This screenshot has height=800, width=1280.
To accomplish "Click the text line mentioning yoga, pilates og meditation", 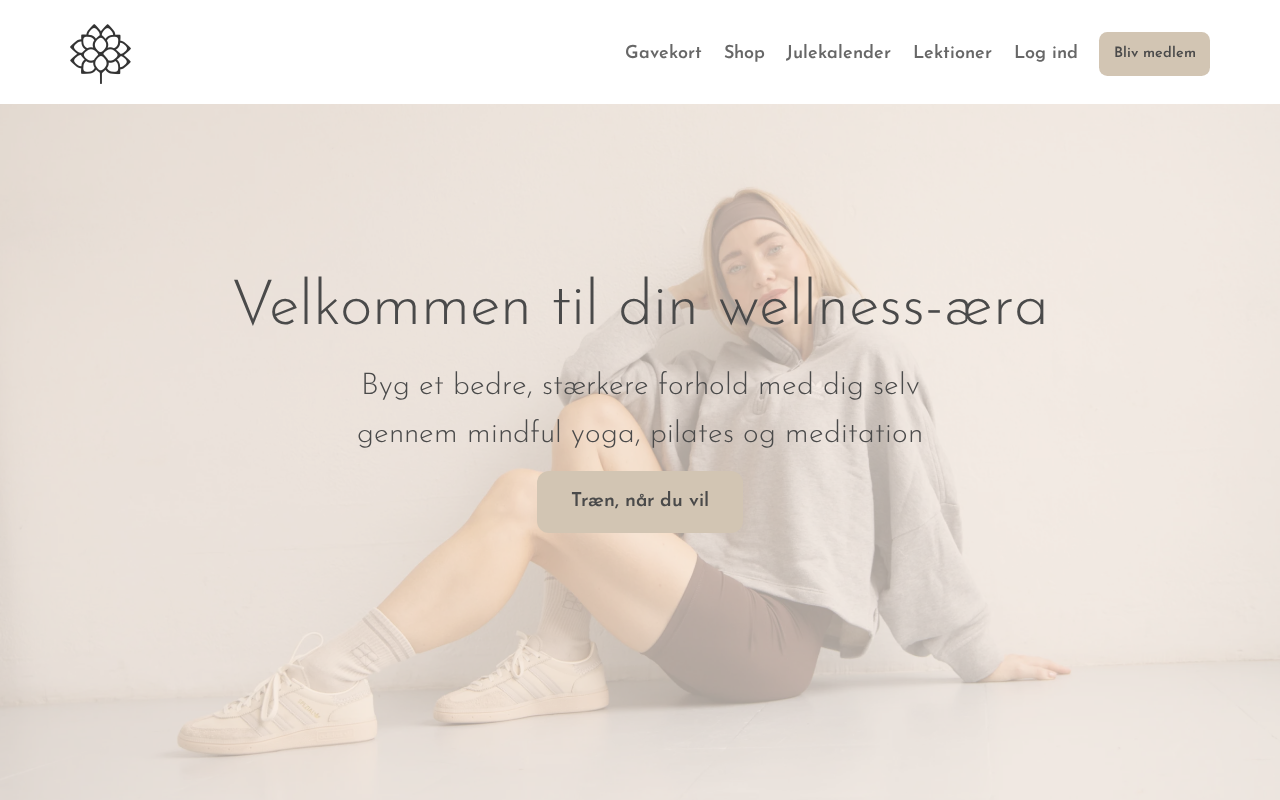I will tap(640, 435).
